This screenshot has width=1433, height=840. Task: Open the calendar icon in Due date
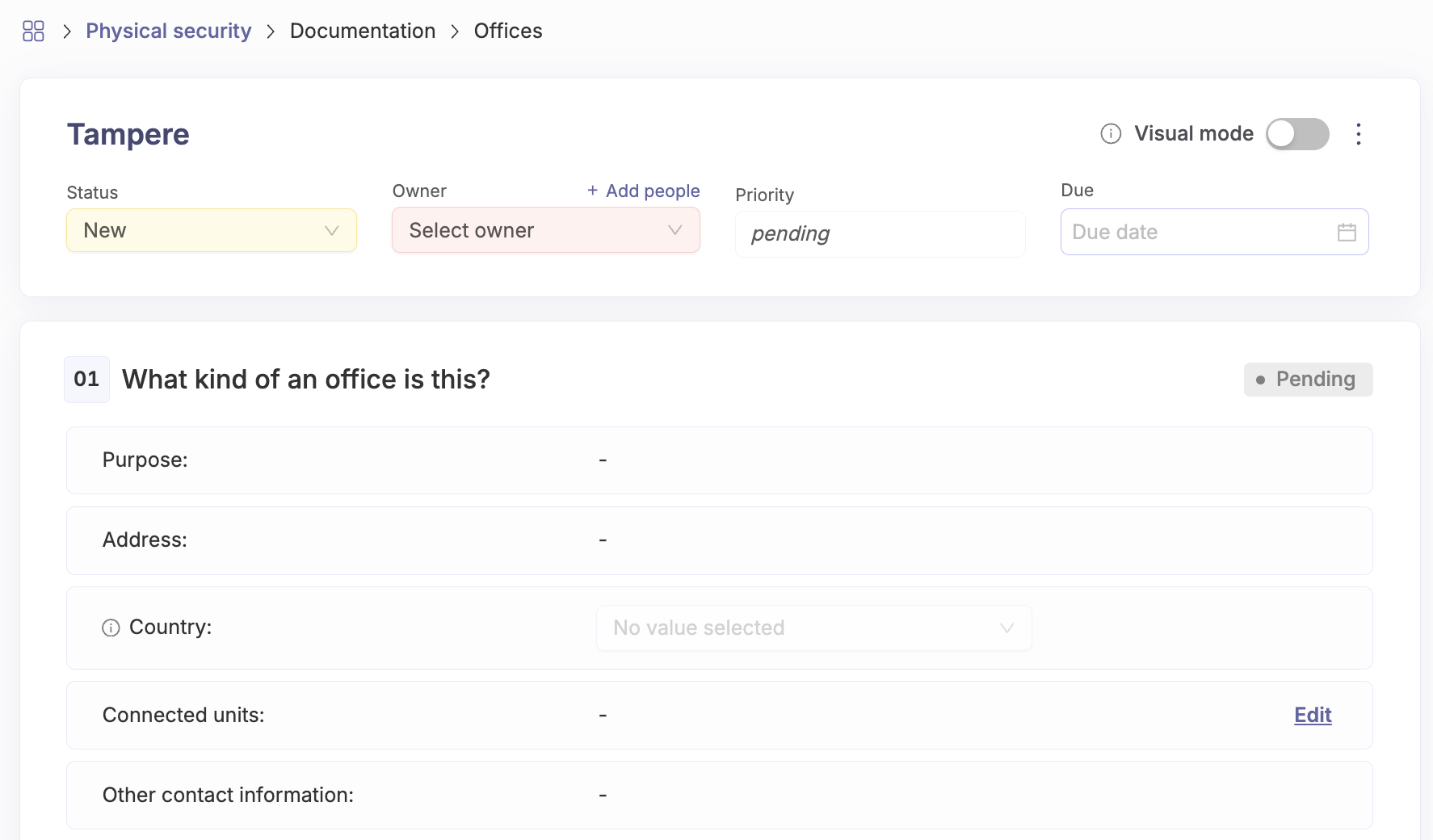point(1347,233)
